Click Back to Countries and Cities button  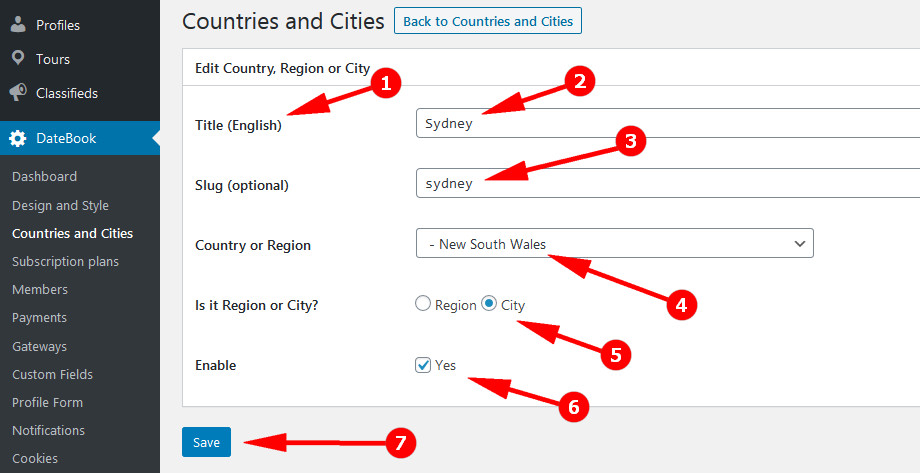(488, 21)
